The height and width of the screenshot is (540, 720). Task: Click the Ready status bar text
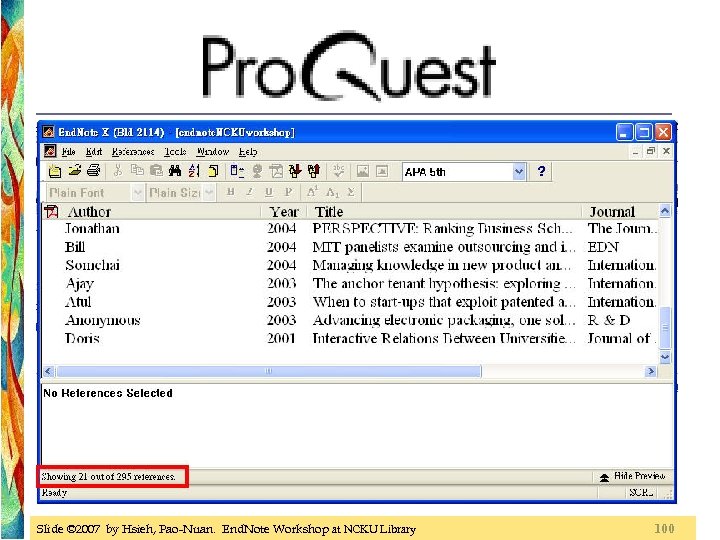tap(54, 493)
